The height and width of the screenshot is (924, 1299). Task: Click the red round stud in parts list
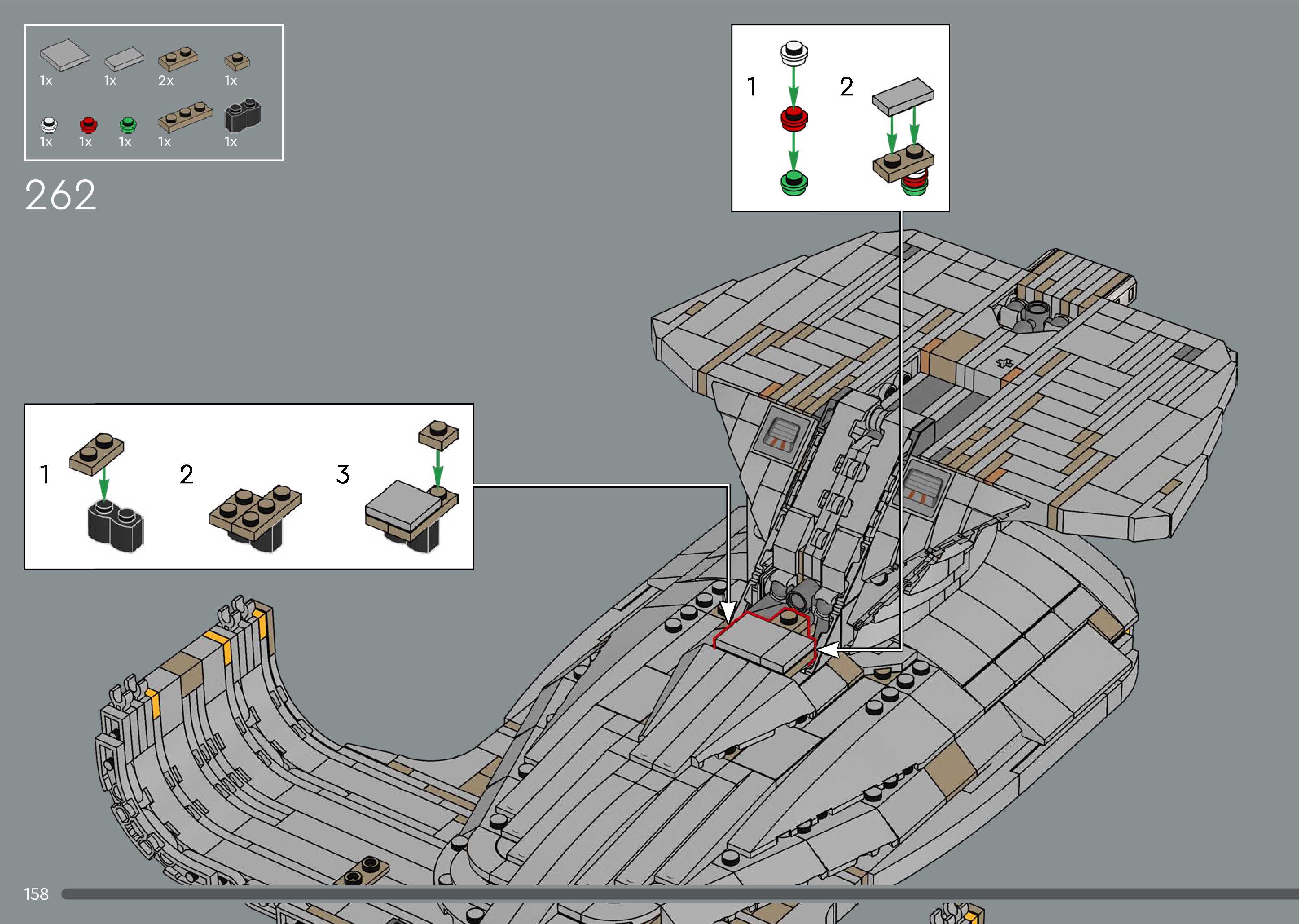pyautogui.click(x=89, y=124)
